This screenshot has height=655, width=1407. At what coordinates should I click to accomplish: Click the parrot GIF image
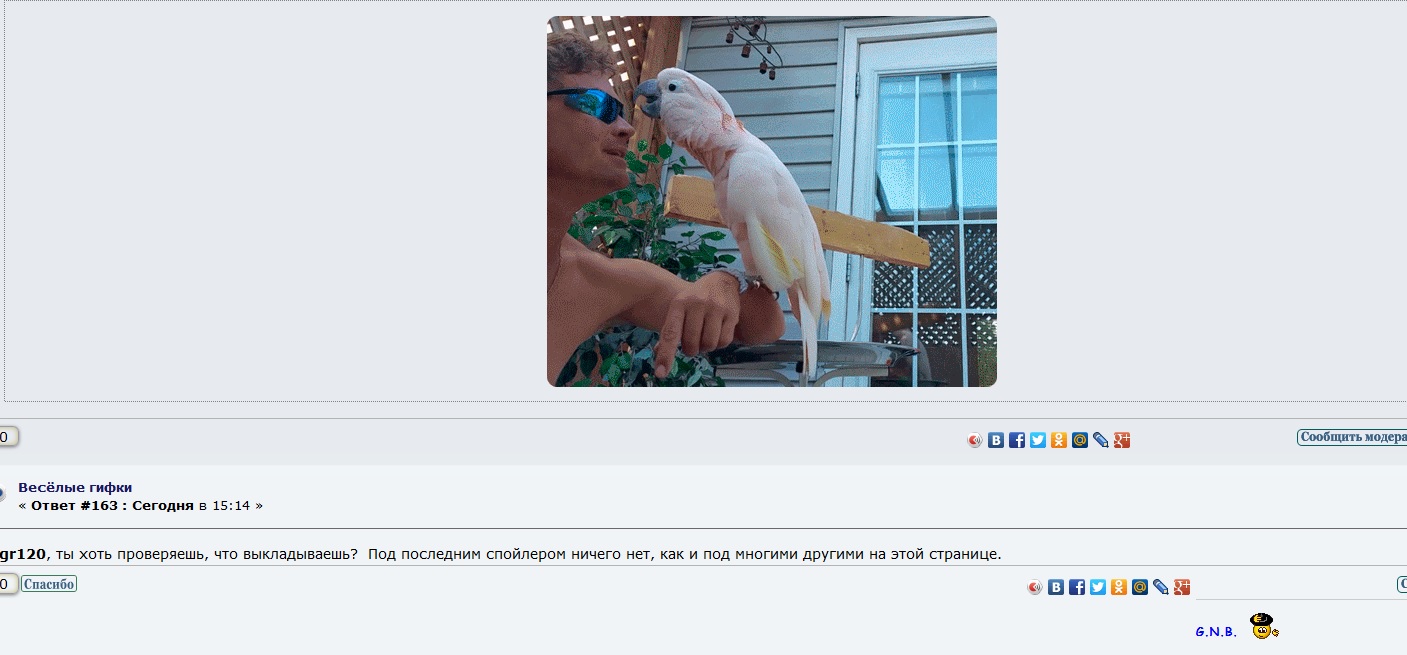(772, 201)
